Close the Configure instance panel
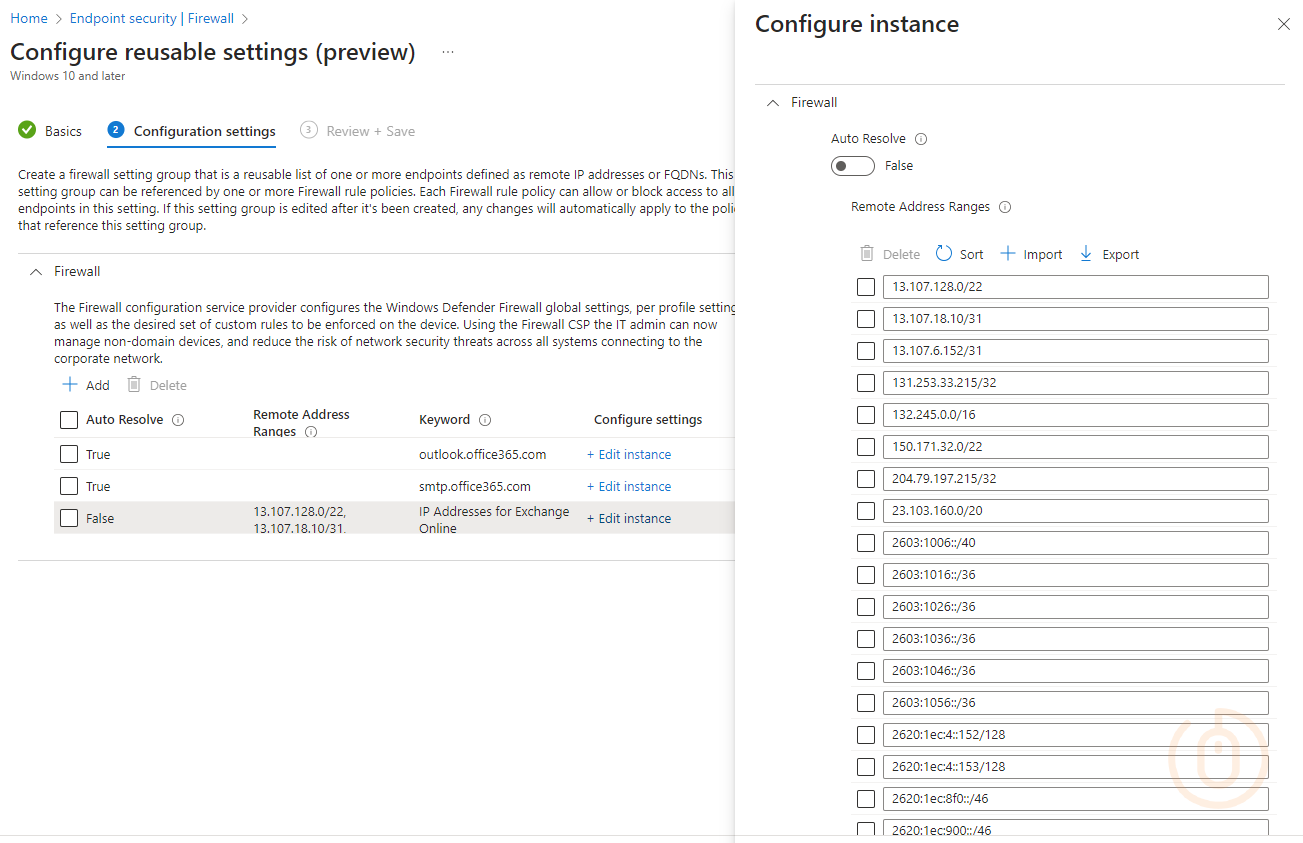The height and width of the screenshot is (843, 1303). point(1283,24)
